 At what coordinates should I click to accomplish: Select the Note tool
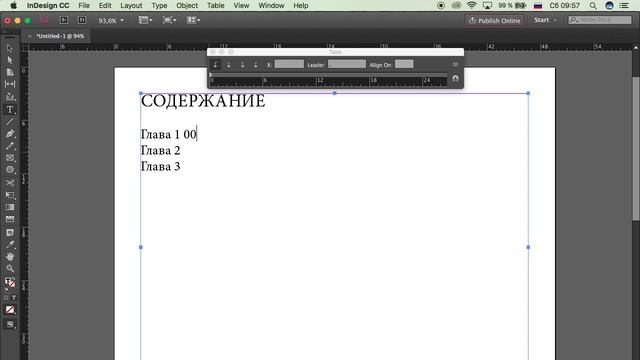[x=10, y=233]
